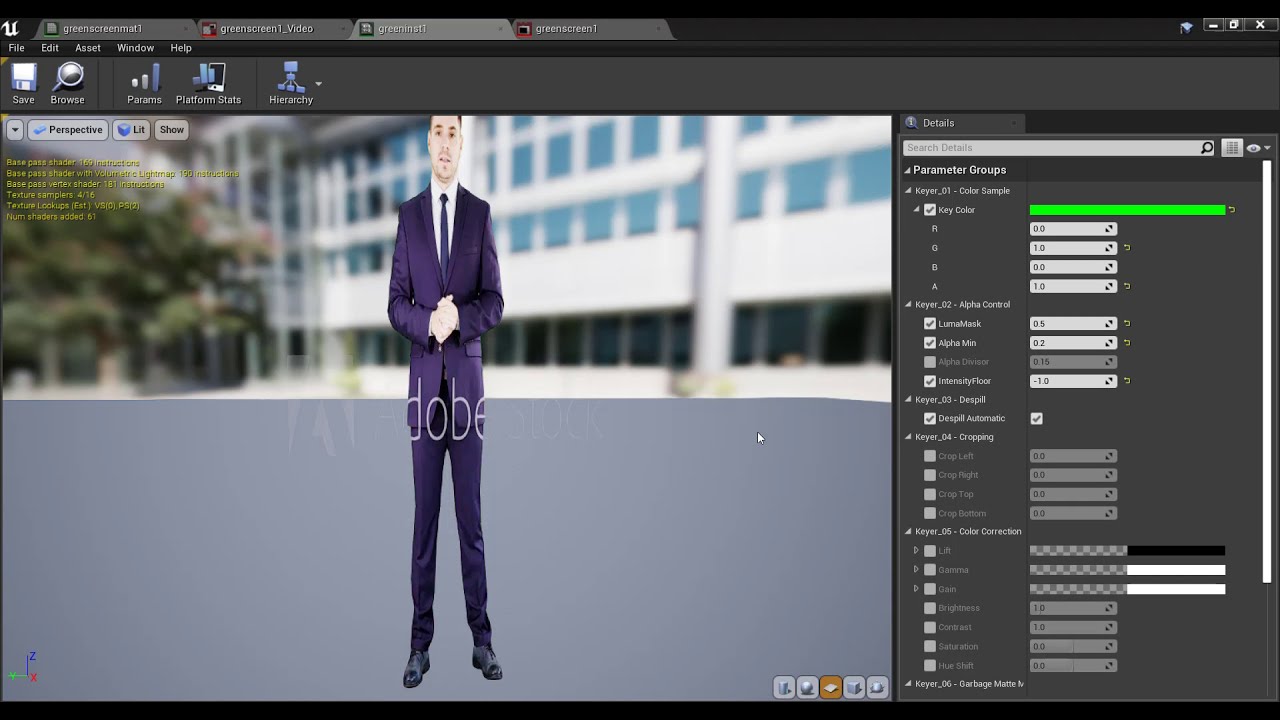Click the Search Details input field
1280x720 pixels.
click(1051, 148)
